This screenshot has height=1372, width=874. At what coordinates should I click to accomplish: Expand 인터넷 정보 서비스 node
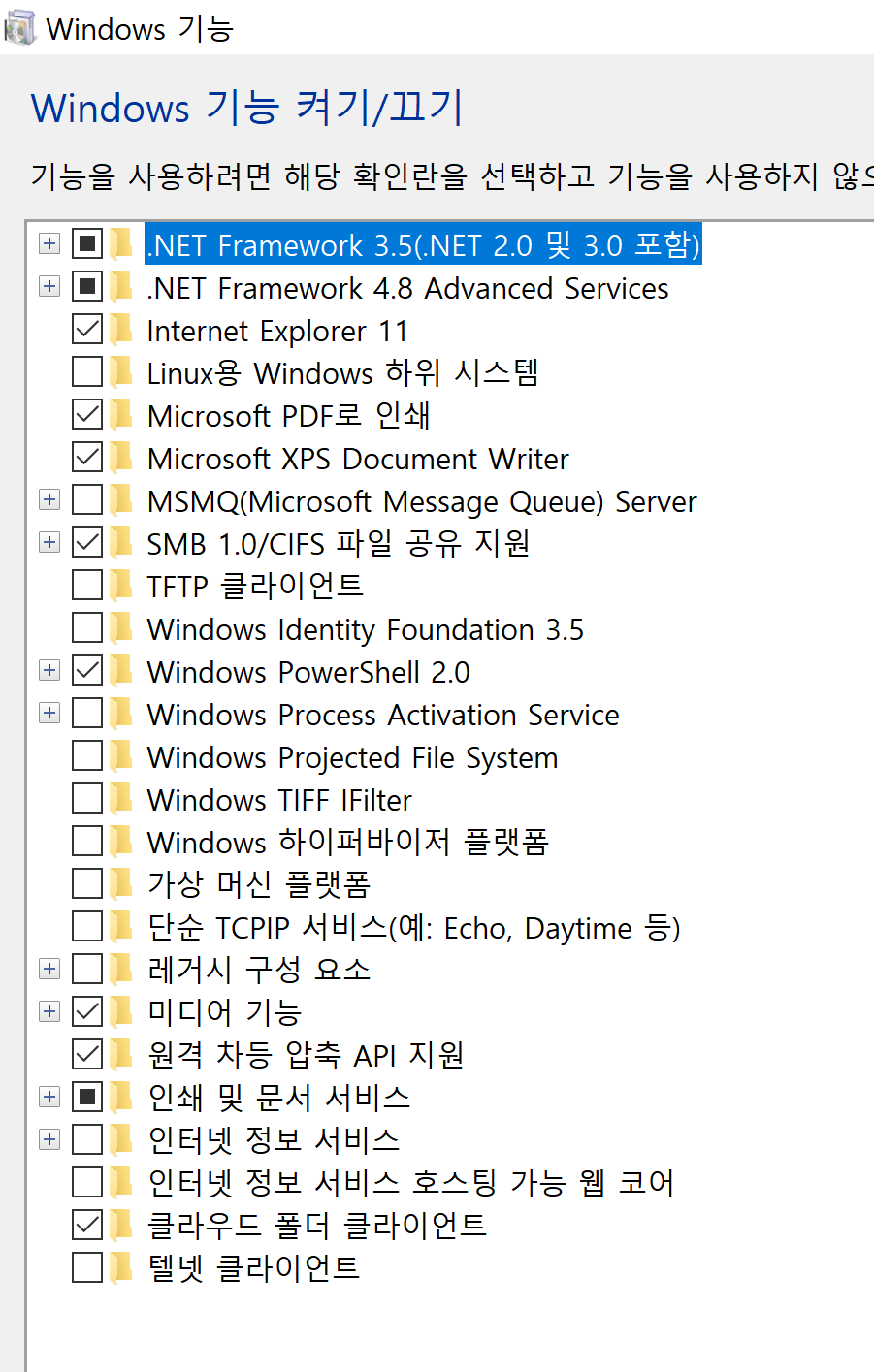click(x=49, y=1139)
